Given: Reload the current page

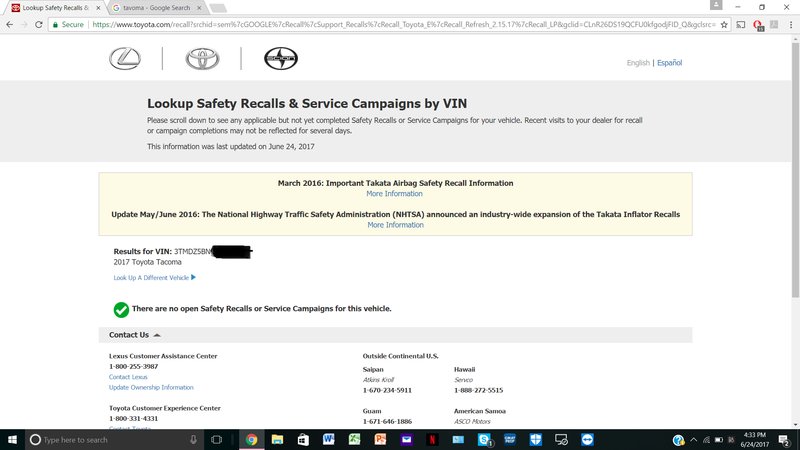Looking at the screenshot, I should [x=39, y=24].
